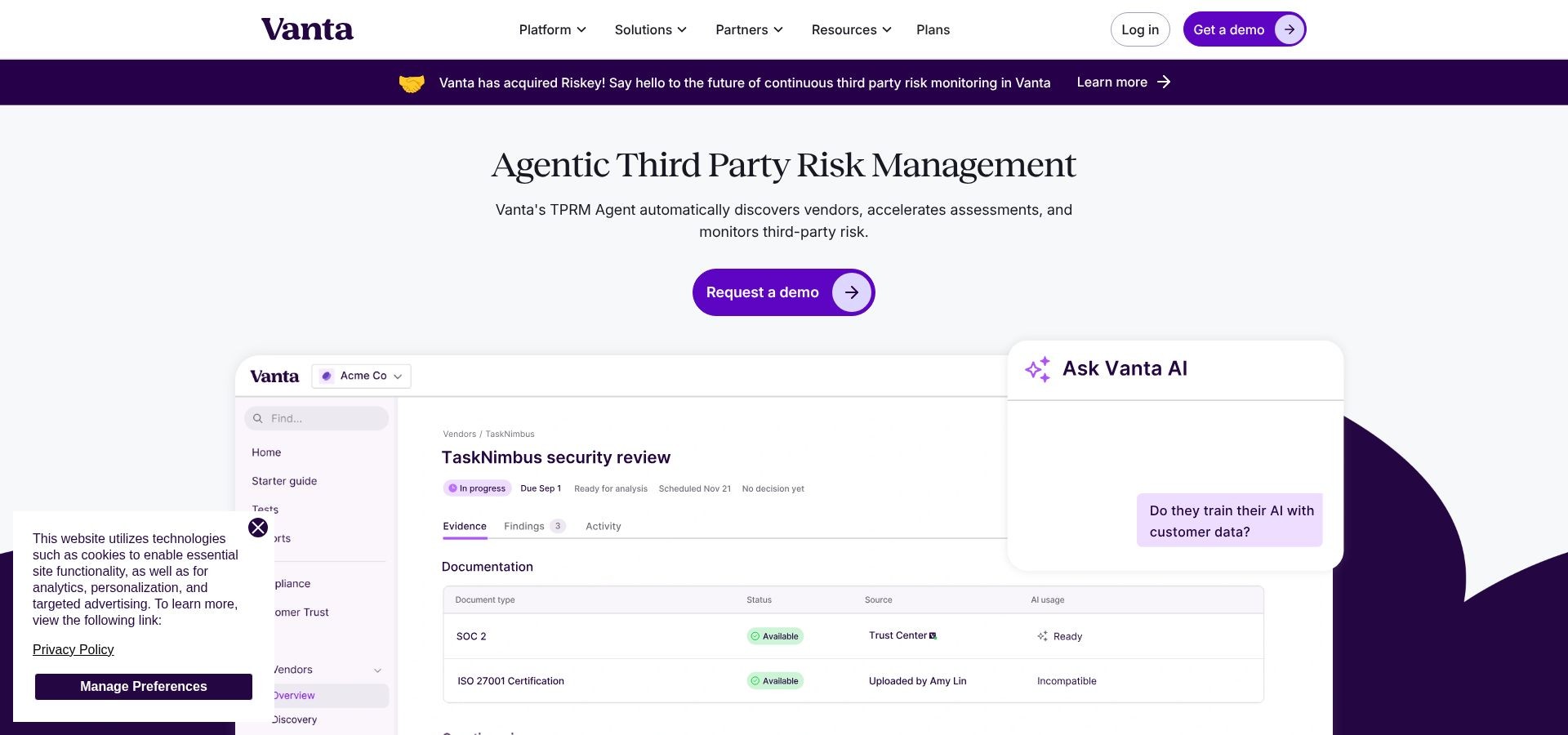The image size is (1568, 735).
Task: Click the ISO 27001 Certification cell
Action: tap(510, 681)
